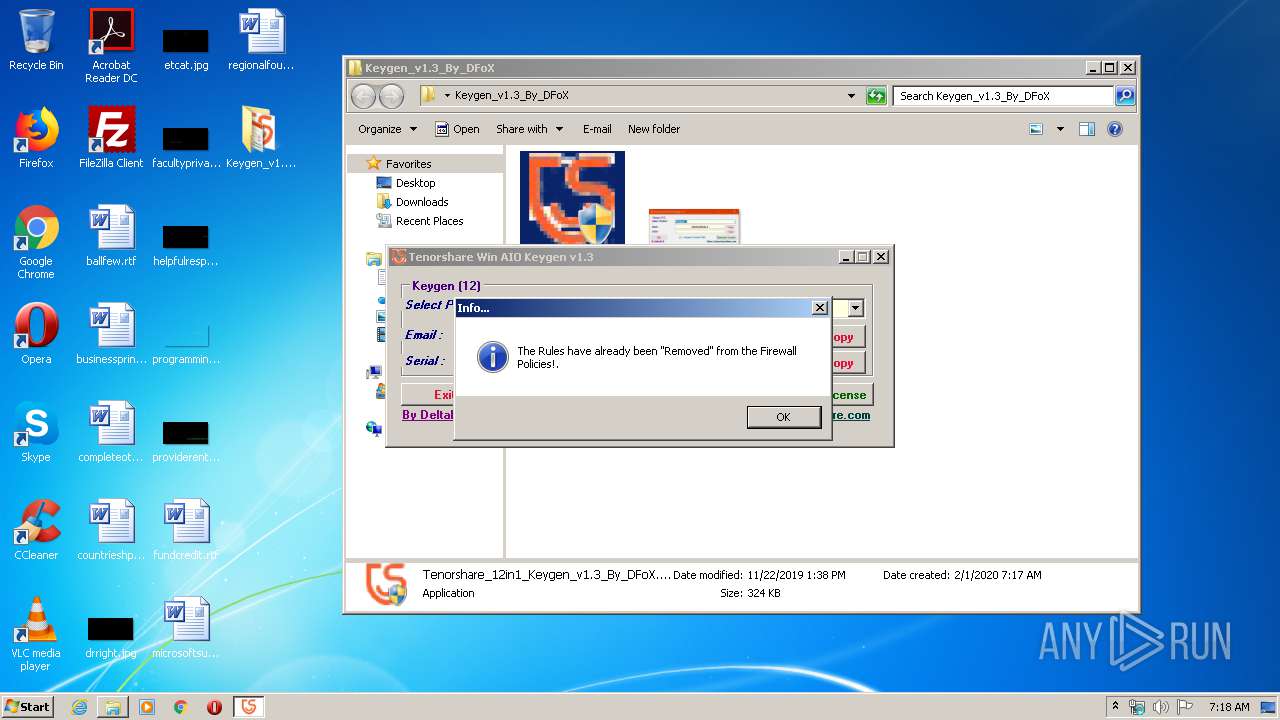1280x720 pixels.
Task: Expand the address bar history dropdown
Action: (851, 96)
